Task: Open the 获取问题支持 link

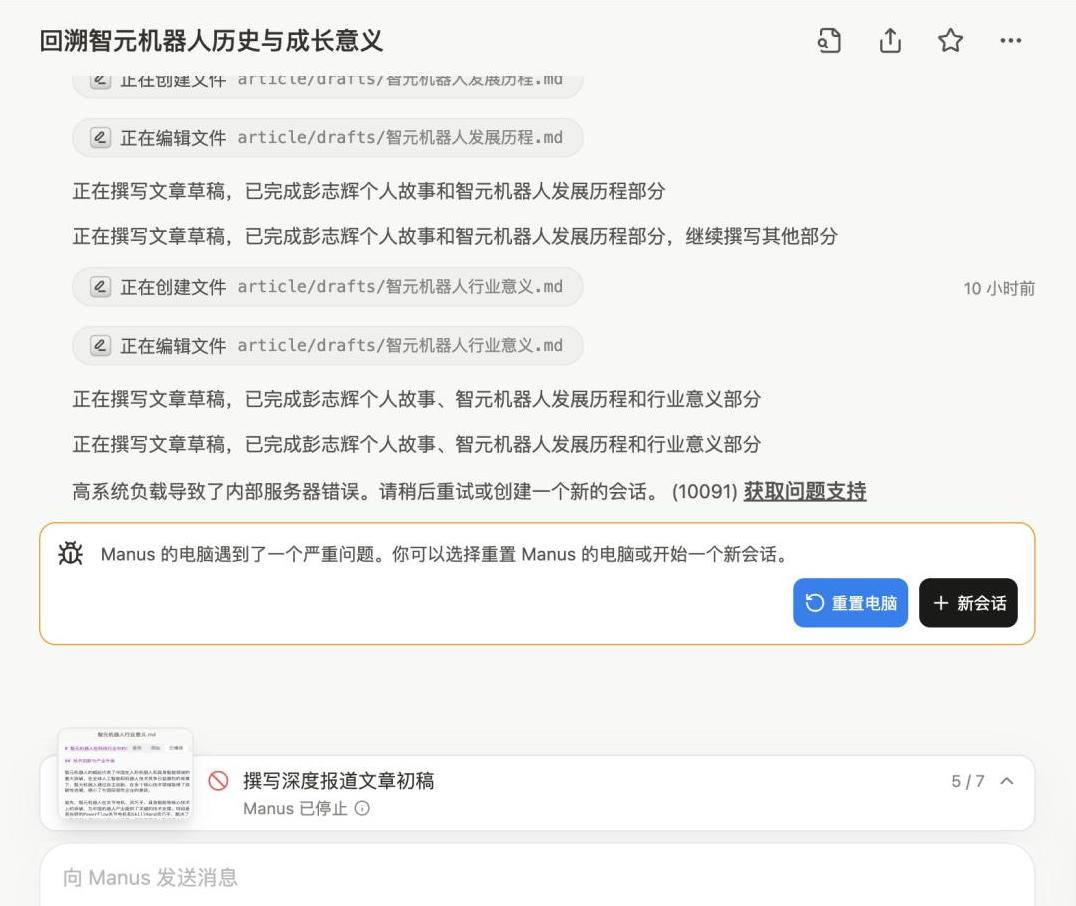Action: tap(805, 491)
